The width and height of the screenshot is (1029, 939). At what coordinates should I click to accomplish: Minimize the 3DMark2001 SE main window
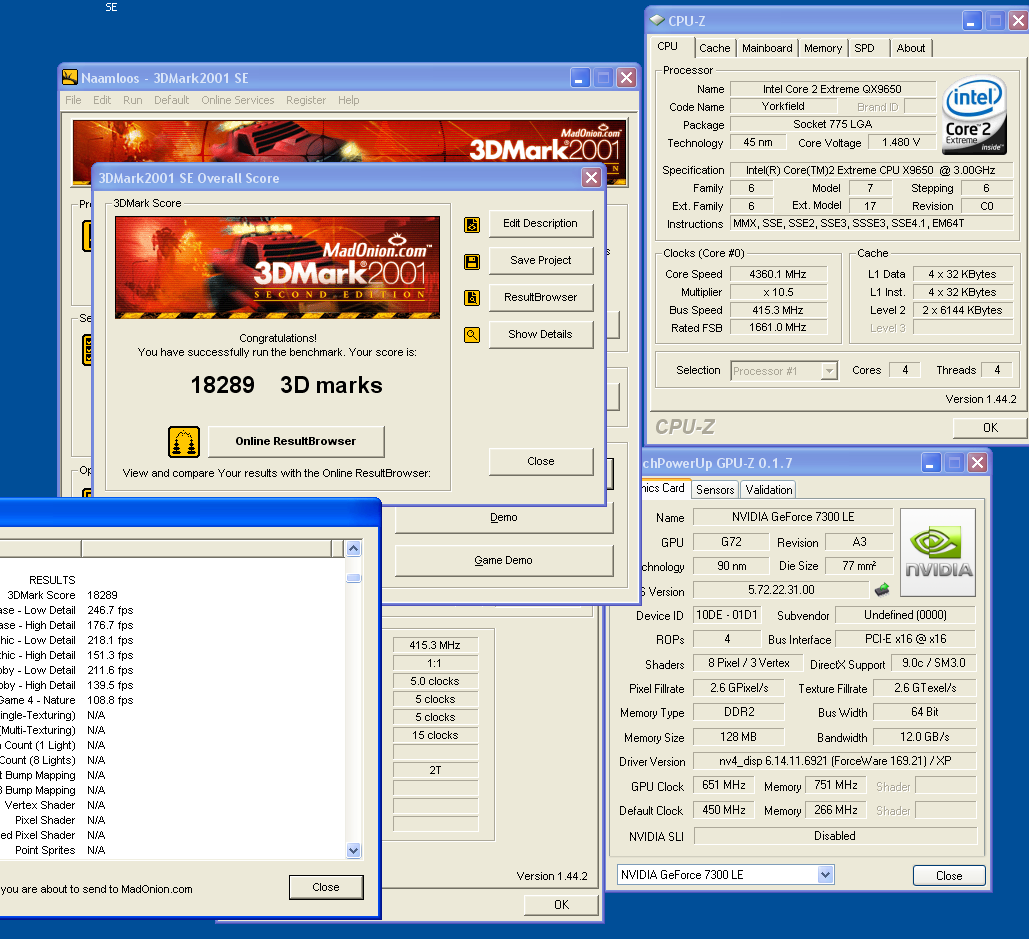[x=579, y=77]
